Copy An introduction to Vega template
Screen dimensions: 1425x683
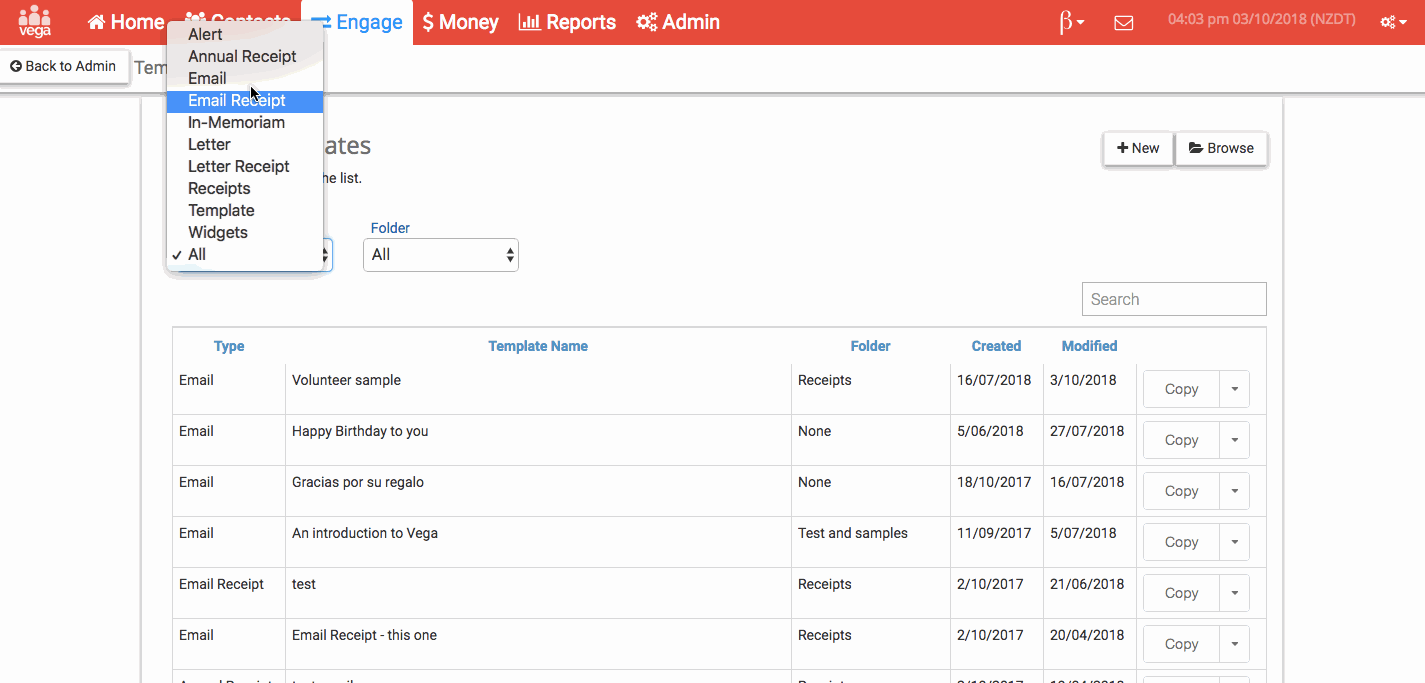coord(1181,542)
